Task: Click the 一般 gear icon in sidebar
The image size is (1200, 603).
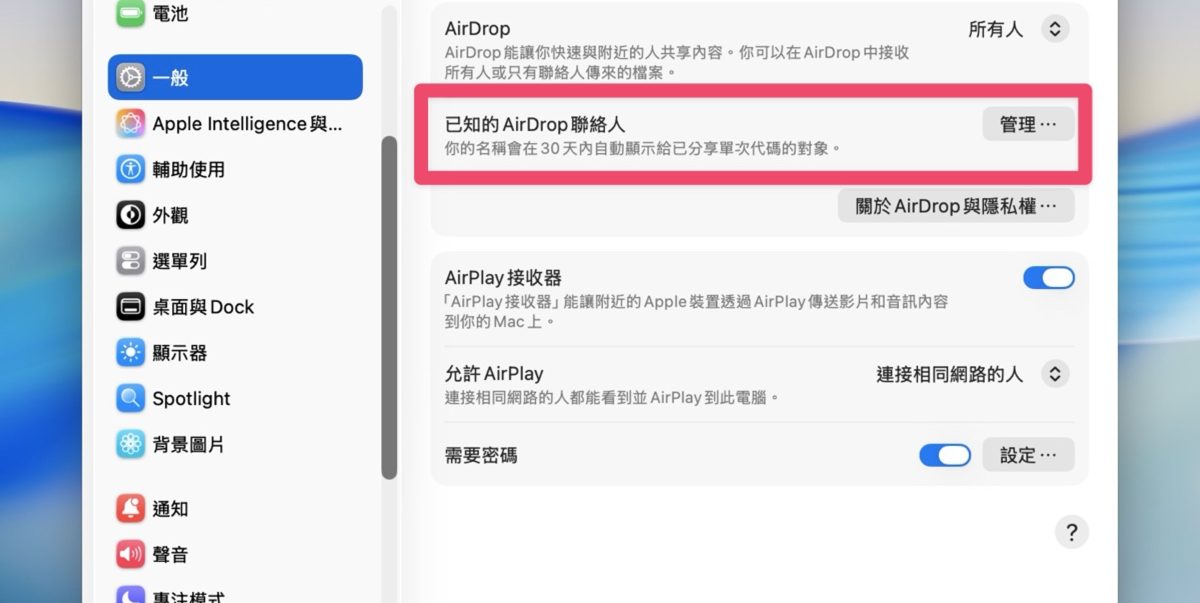Action: point(131,77)
